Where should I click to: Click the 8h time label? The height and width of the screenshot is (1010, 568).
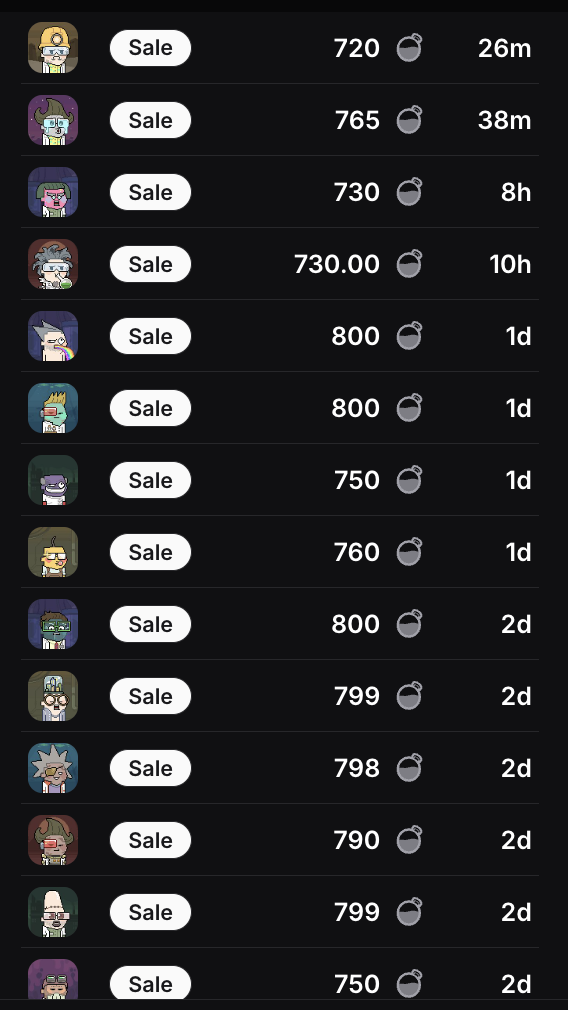(x=516, y=192)
